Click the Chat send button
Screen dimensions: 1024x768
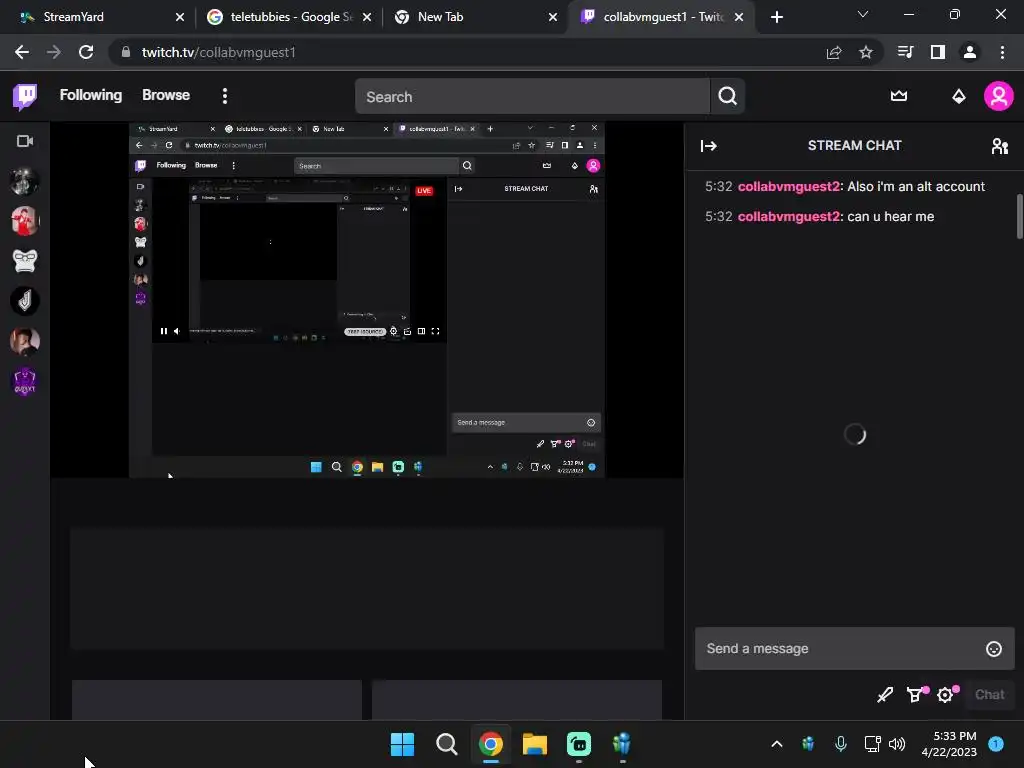click(989, 695)
